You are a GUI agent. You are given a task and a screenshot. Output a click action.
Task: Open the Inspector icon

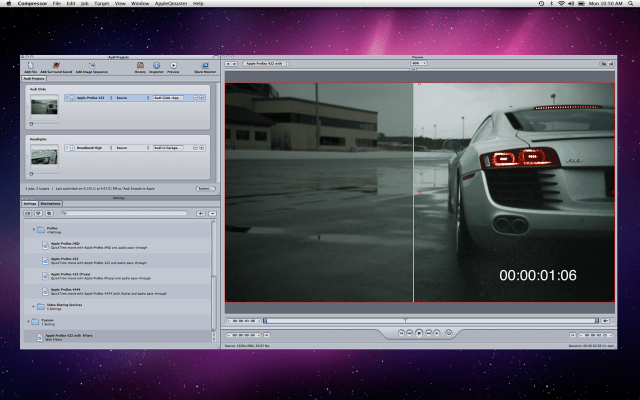click(156, 66)
